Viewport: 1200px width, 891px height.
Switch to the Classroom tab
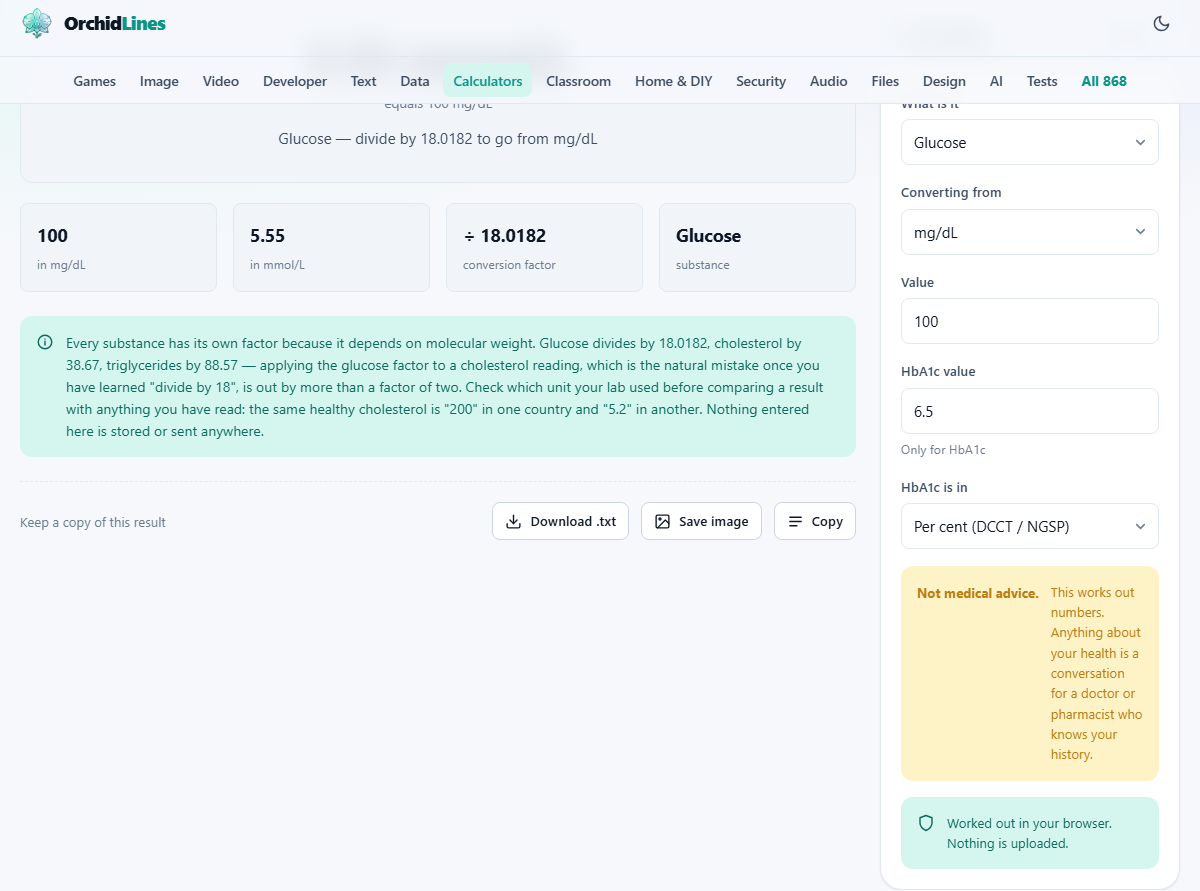(x=579, y=81)
